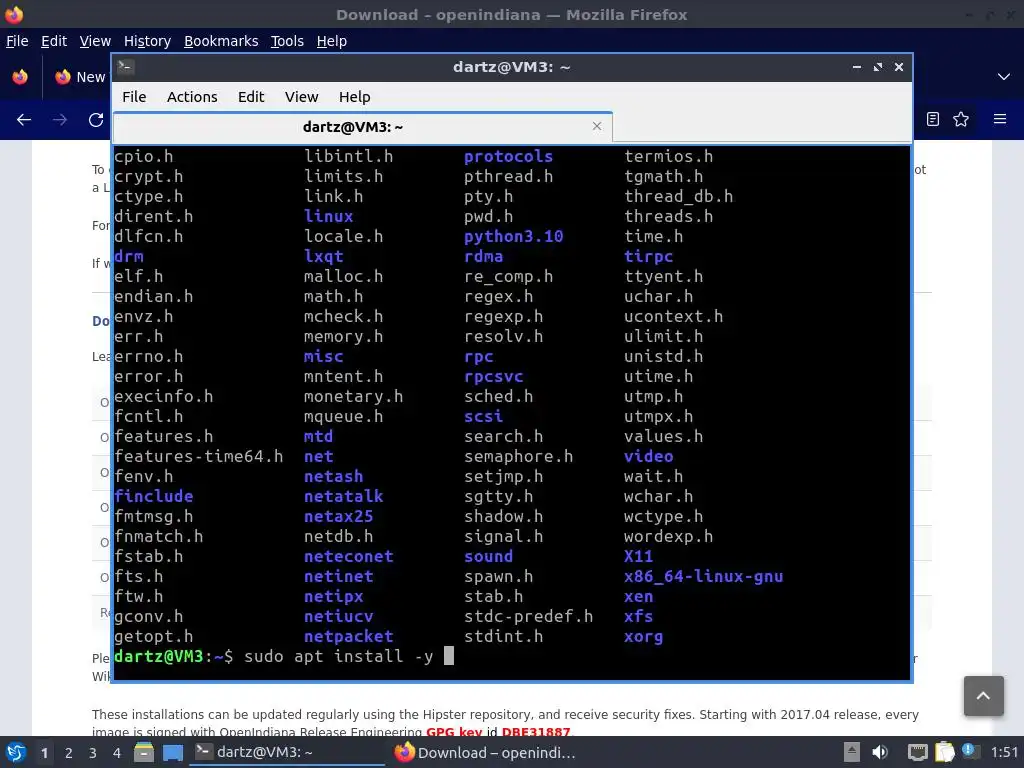Close the dartz@VM3 terminal tab
Image resolution: width=1024 pixels, height=768 pixels.
[596, 126]
